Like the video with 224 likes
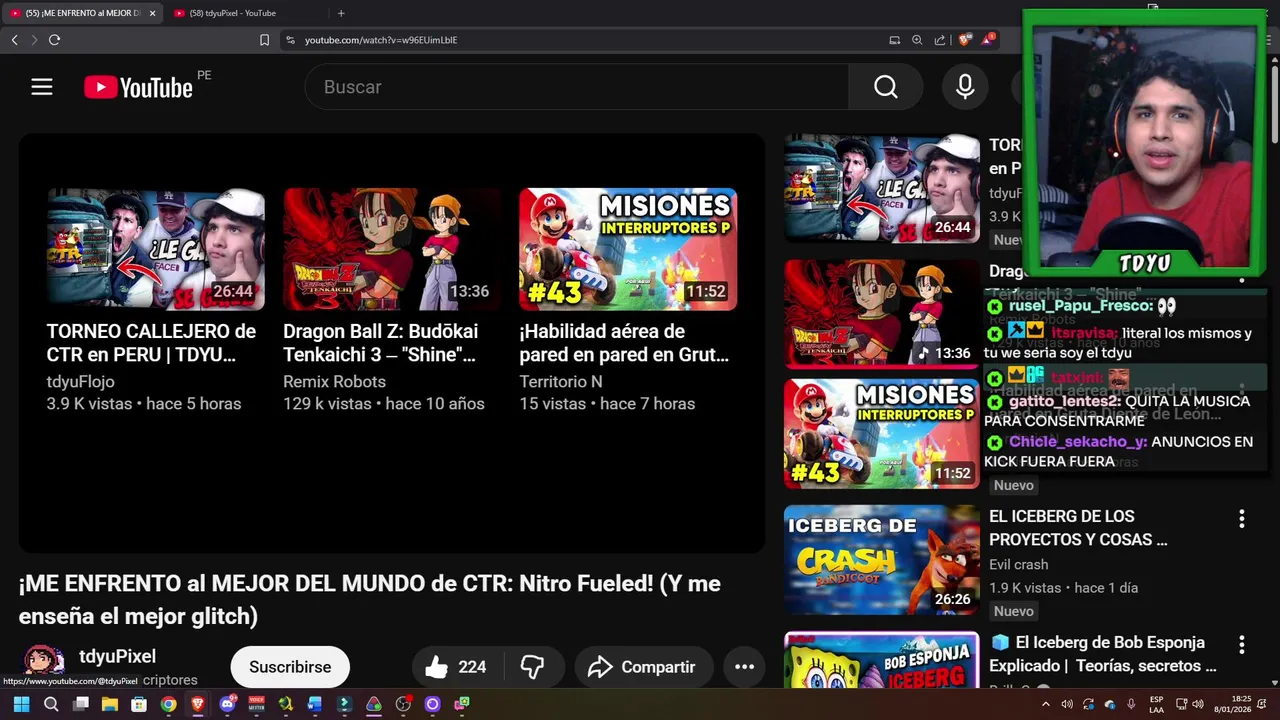1280x720 pixels. coord(455,667)
